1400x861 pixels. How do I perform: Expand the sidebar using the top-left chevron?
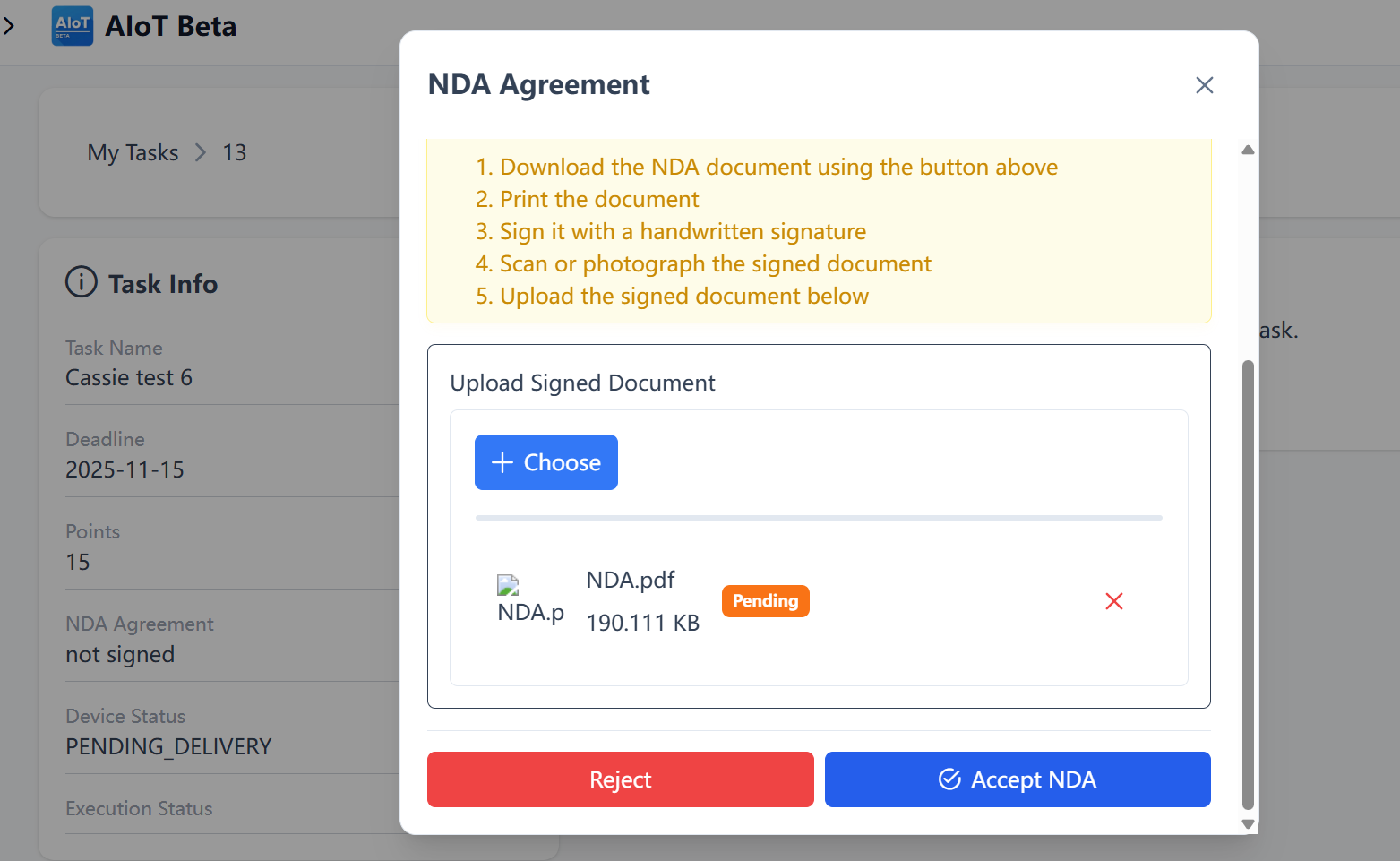(9, 26)
